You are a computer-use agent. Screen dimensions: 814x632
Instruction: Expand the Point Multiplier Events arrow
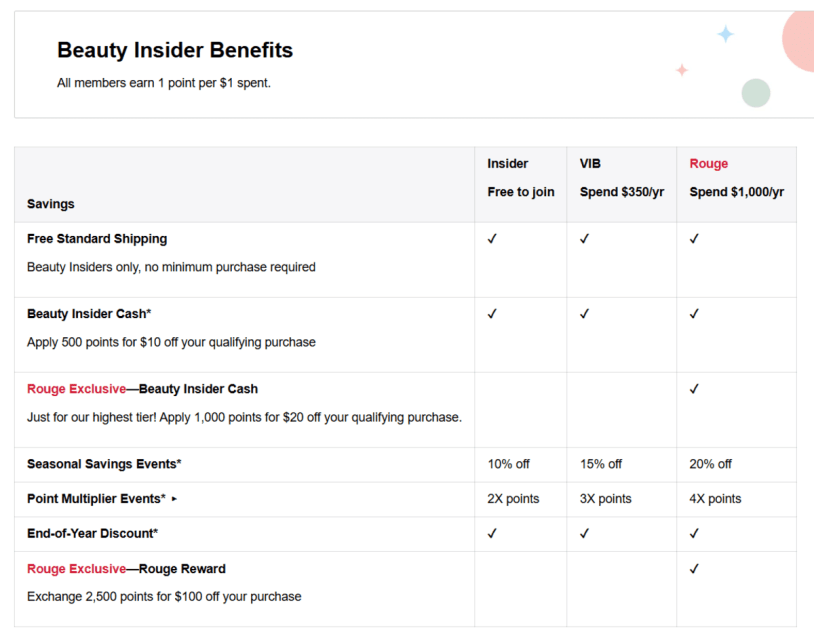[174, 499]
